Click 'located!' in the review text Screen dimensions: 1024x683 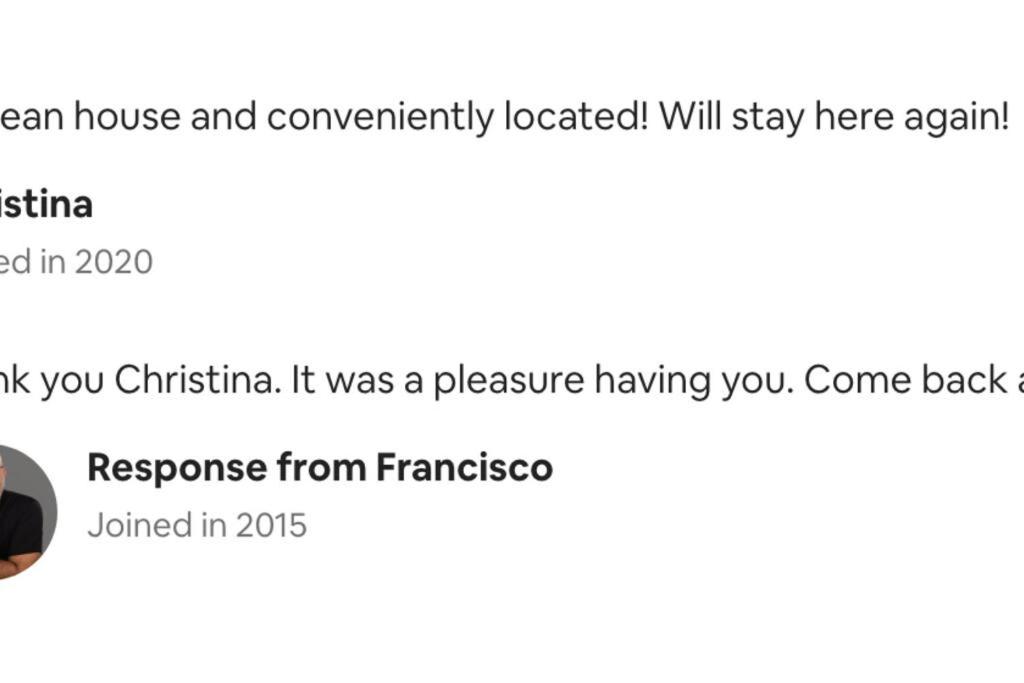(577, 117)
